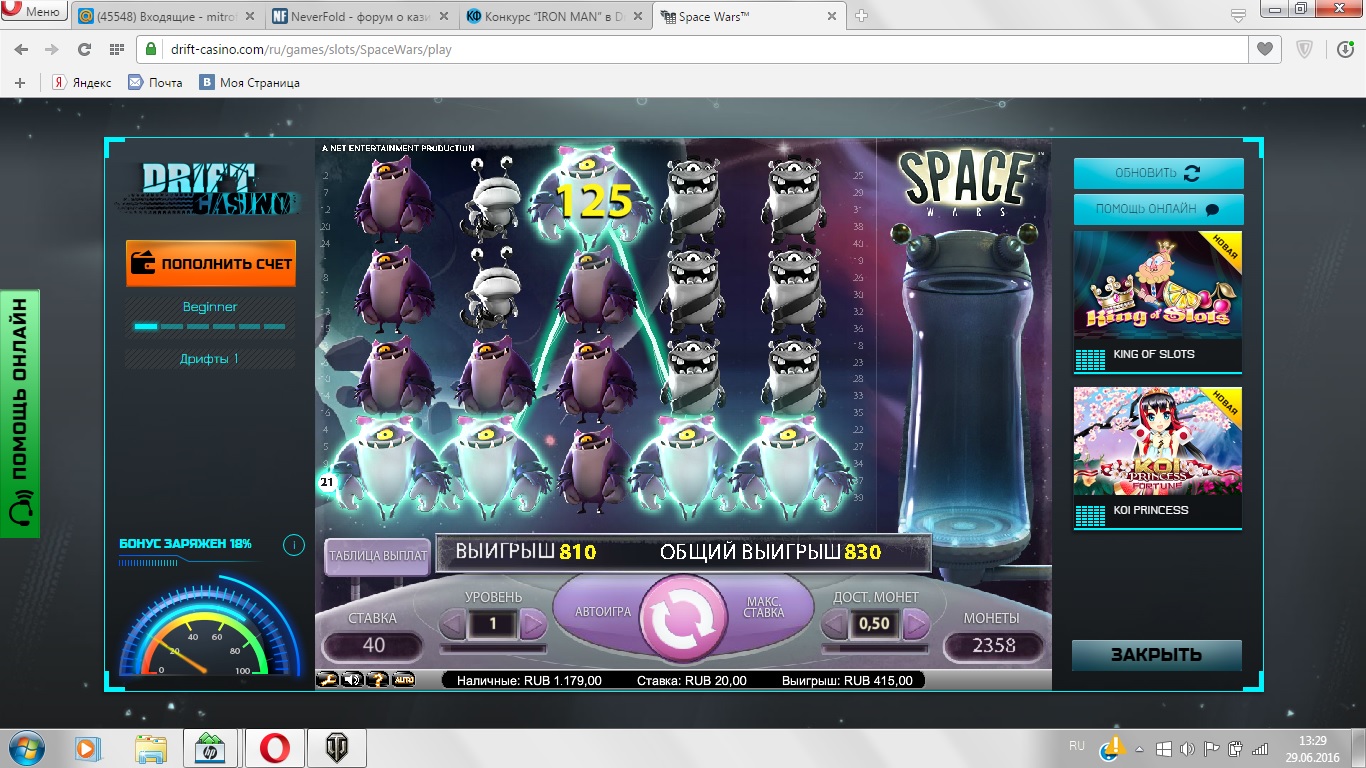Open the King of Slots game thumbnail
Image resolution: width=1366 pixels, height=768 pixels.
click(x=1158, y=301)
